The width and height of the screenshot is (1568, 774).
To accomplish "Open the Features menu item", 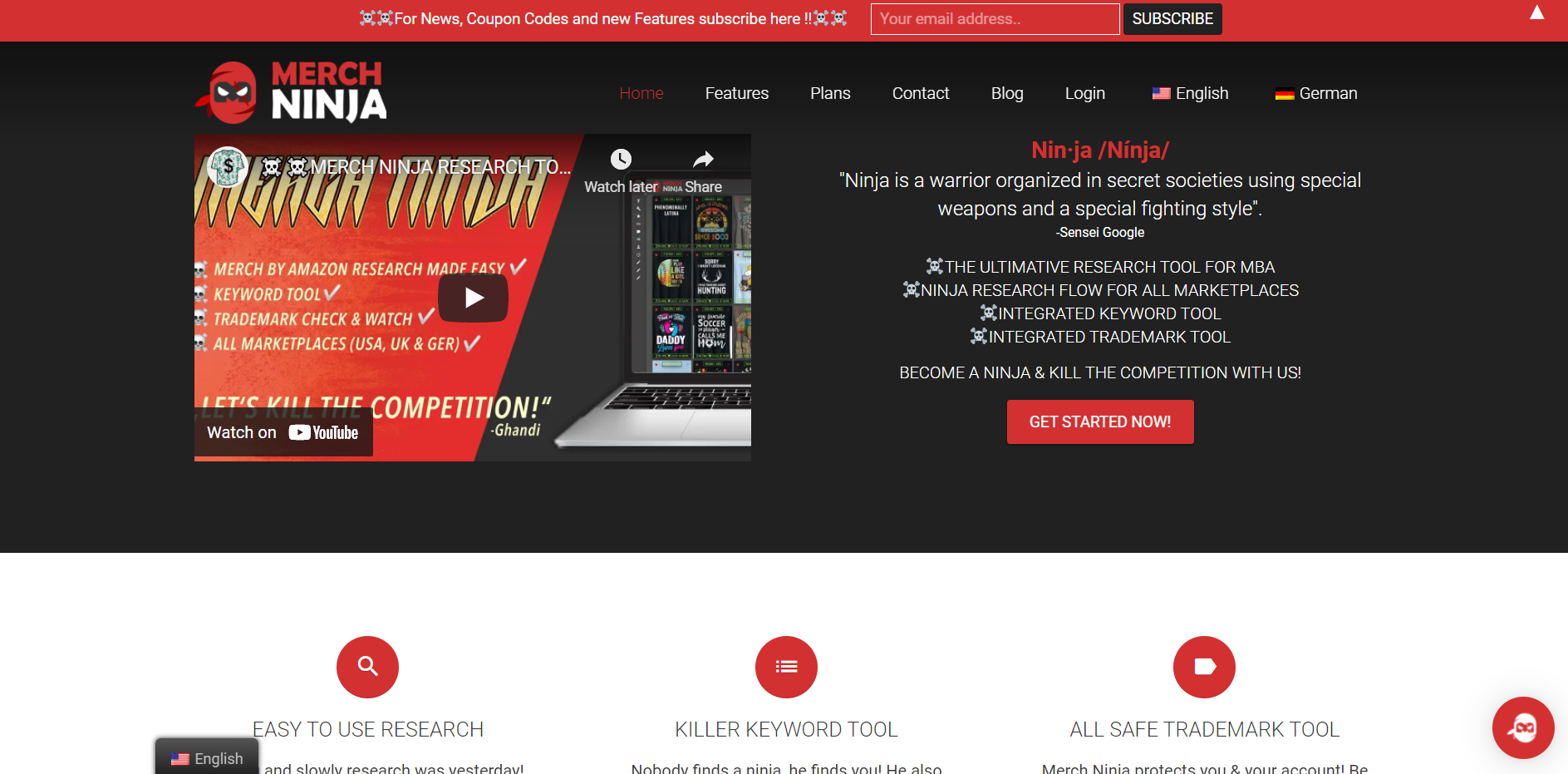I will 737,93.
